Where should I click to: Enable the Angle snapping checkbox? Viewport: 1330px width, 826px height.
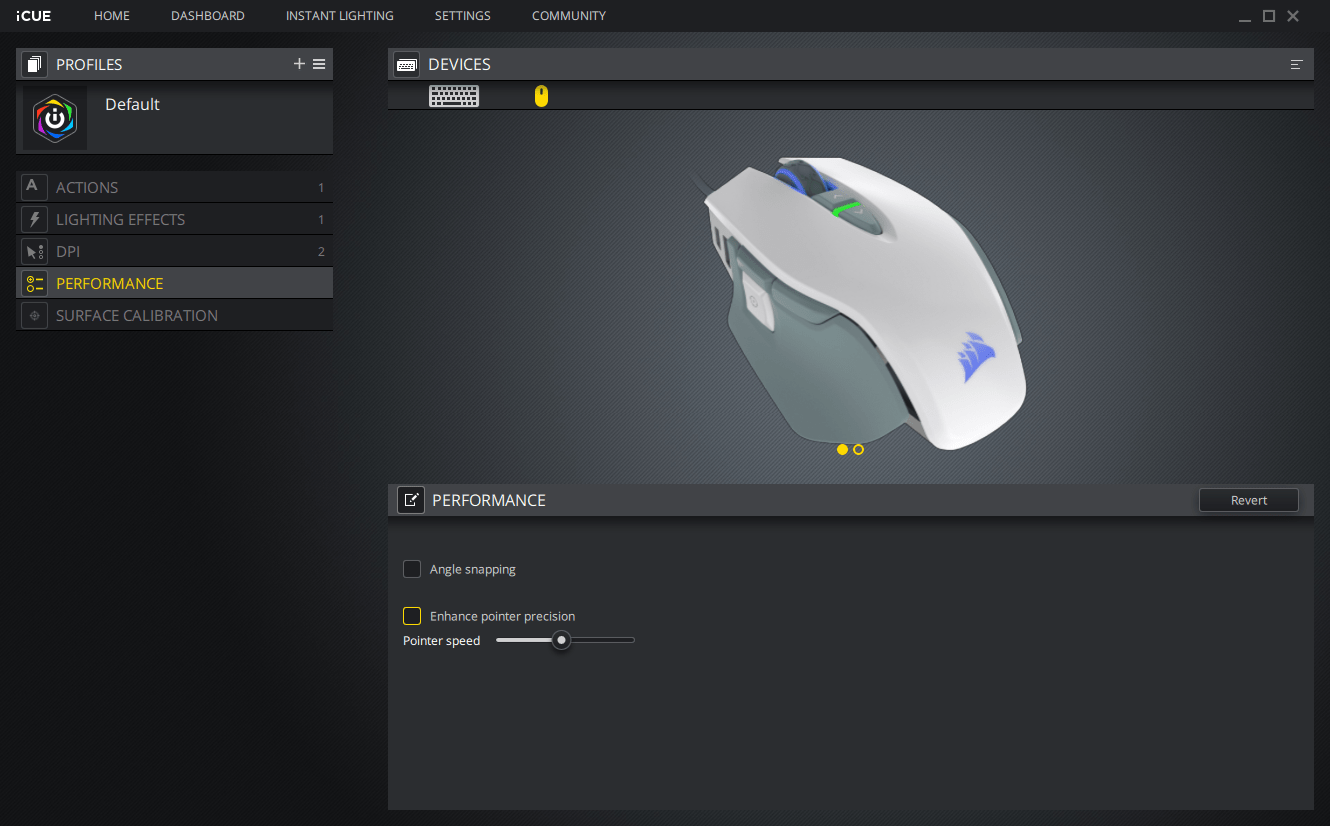click(x=412, y=569)
